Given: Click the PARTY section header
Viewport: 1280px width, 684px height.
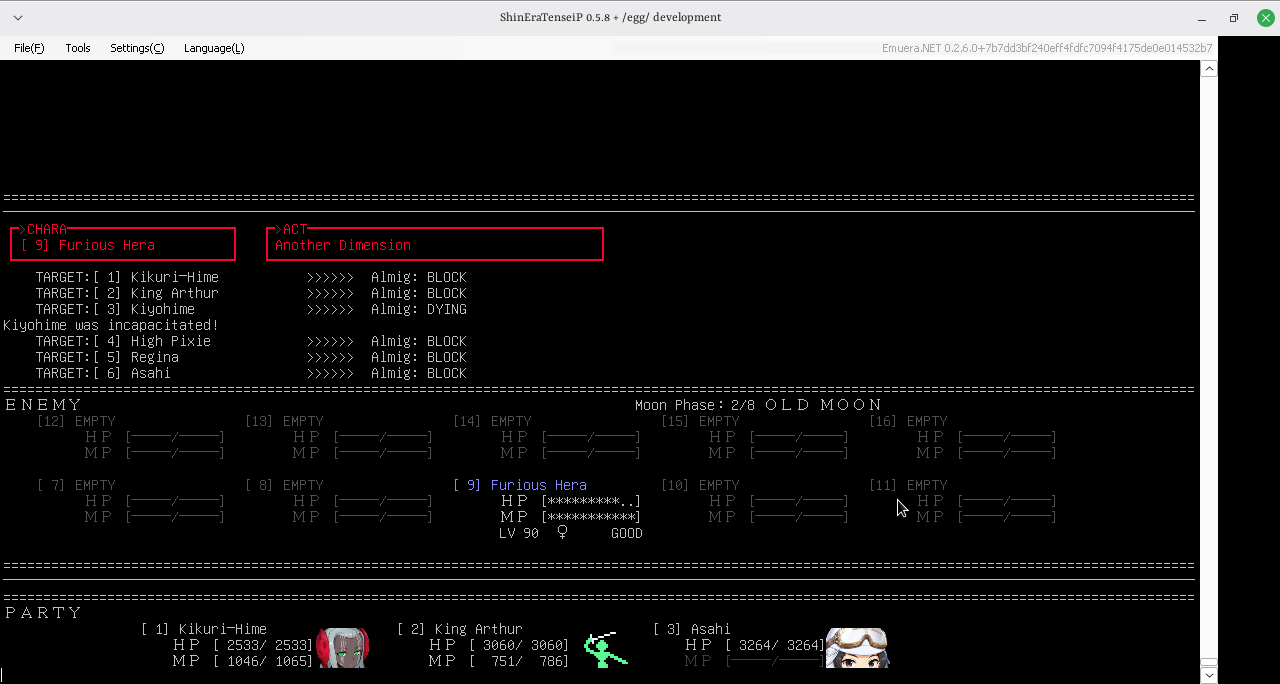Looking at the screenshot, I should click(x=44, y=613).
